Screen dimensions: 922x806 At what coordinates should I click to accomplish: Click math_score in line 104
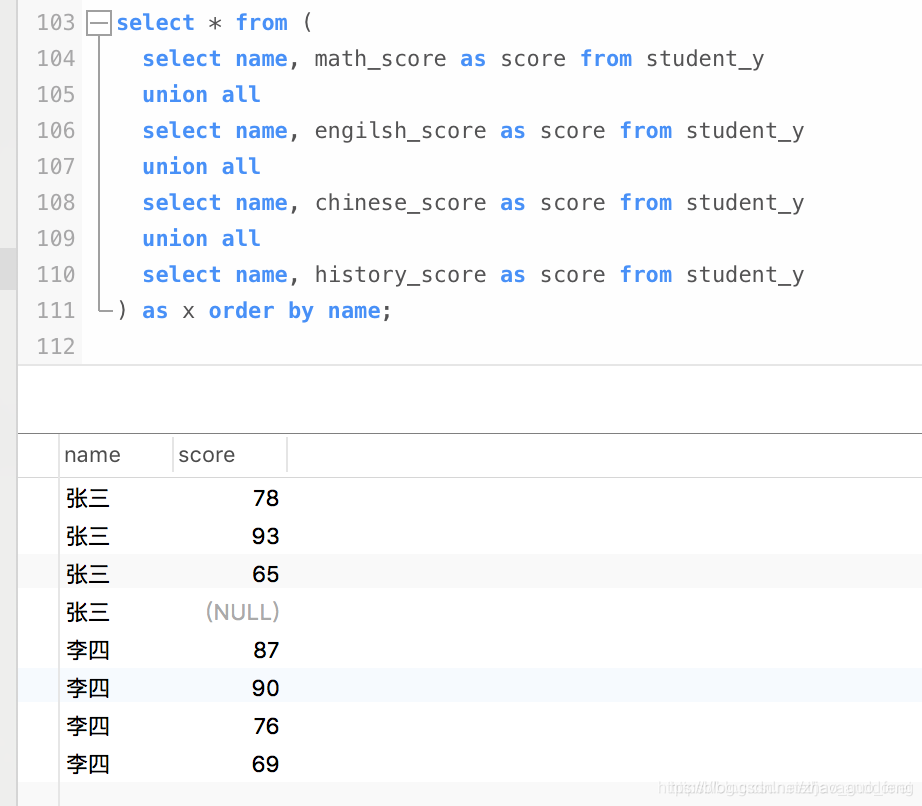click(380, 59)
